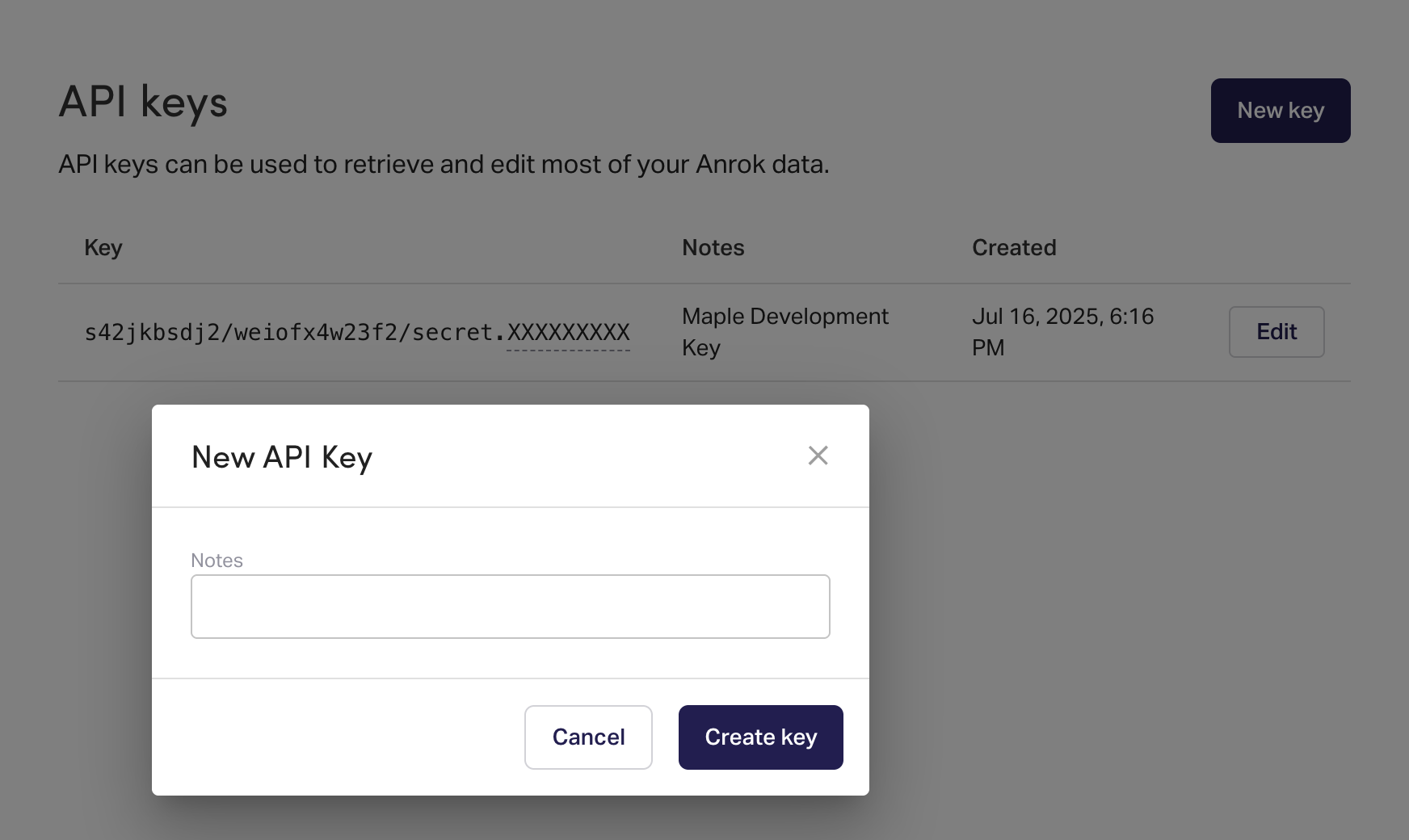The width and height of the screenshot is (1409, 840).
Task: Click the Notes input field
Action: point(510,607)
